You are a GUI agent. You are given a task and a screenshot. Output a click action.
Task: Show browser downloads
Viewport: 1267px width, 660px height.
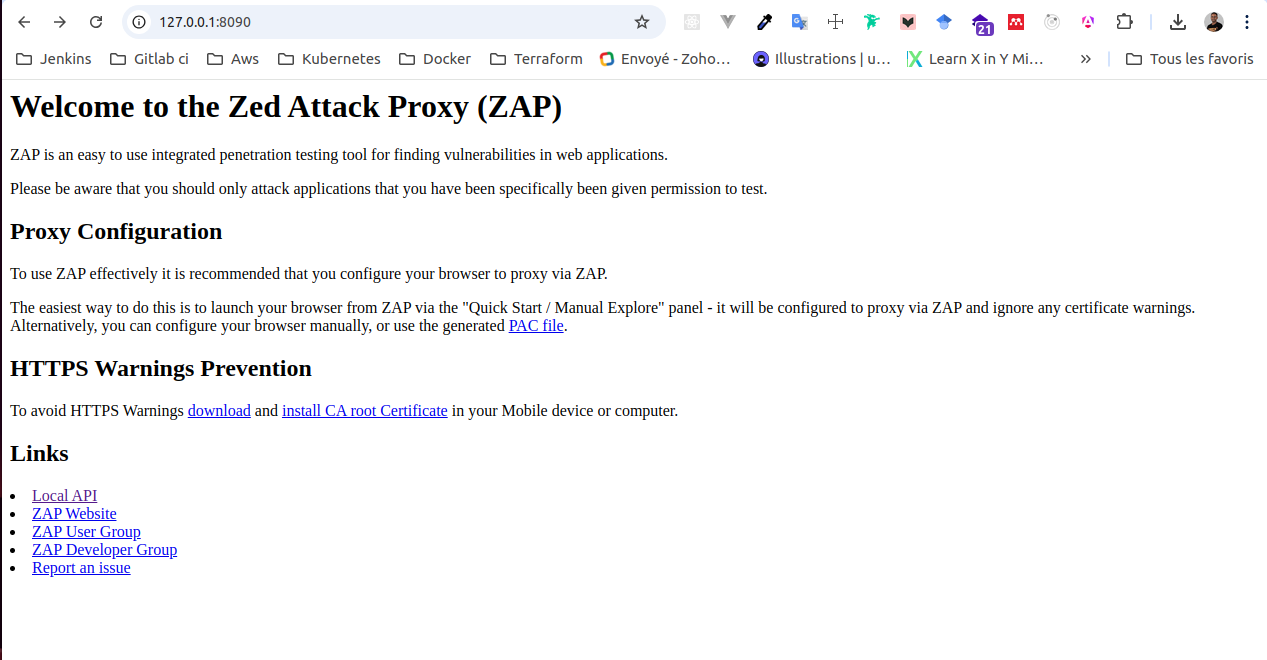click(x=1178, y=22)
